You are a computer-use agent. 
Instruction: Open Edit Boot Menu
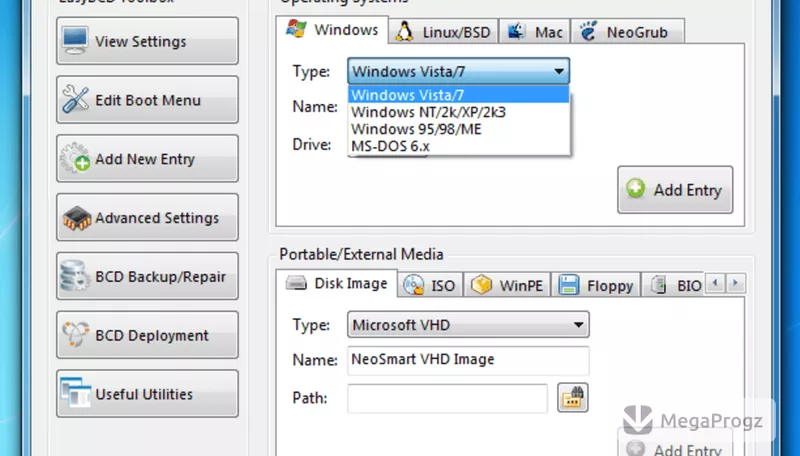point(147,100)
